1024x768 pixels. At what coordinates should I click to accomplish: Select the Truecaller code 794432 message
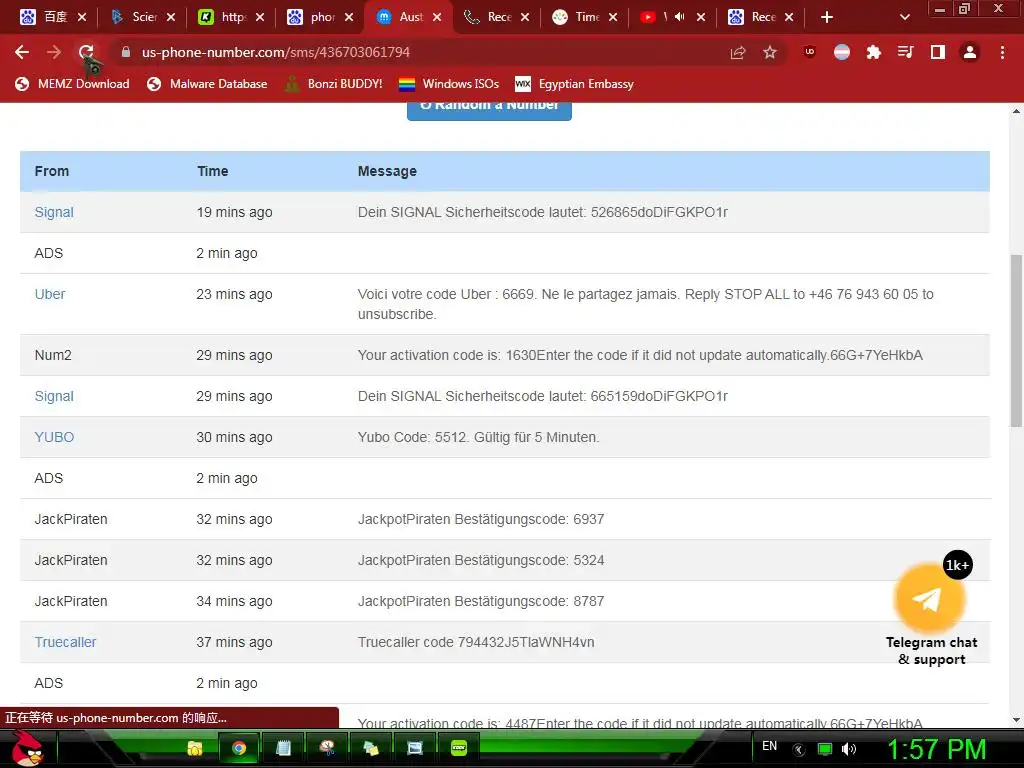(x=476, y=643)
